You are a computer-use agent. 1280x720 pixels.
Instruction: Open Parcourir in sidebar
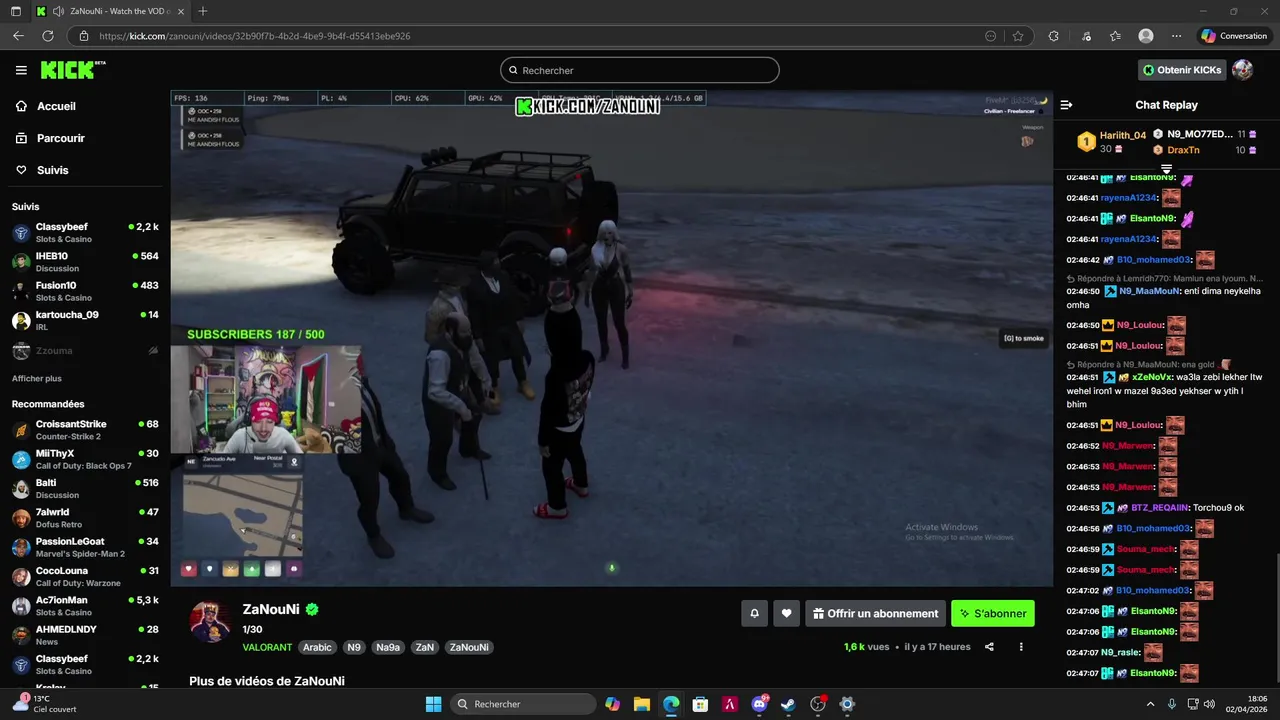[60, 138]
